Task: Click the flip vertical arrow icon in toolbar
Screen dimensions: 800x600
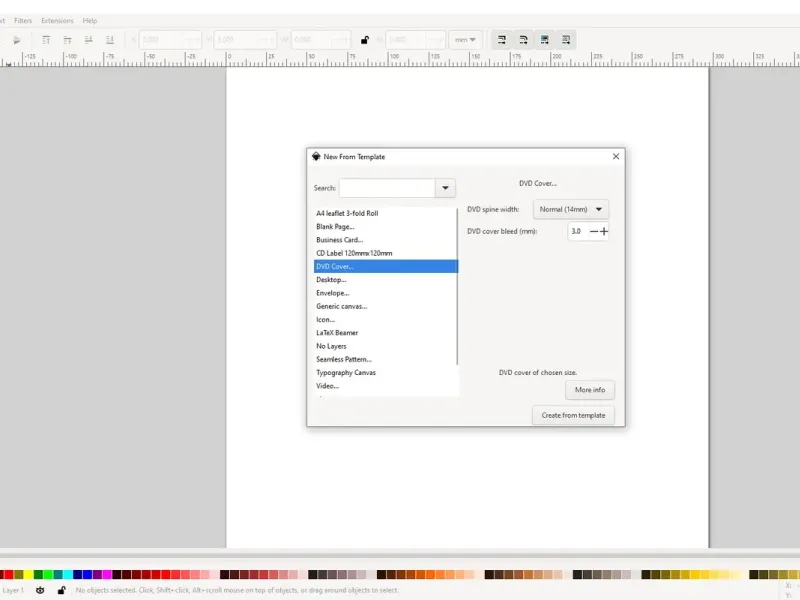Action: pyautogui.click(x=16, y=40)
